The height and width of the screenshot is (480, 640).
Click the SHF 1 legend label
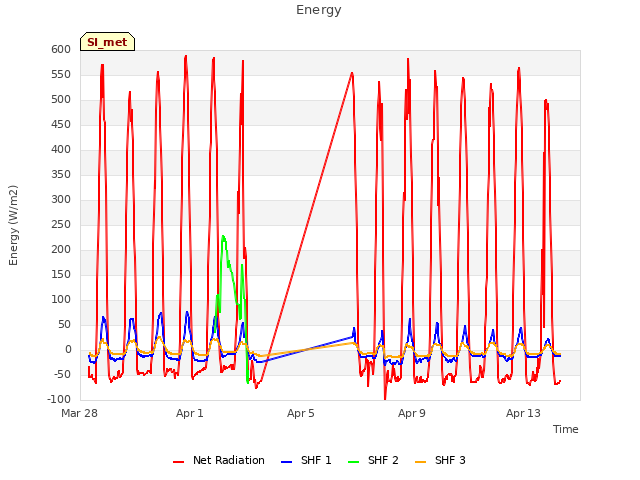point(316,460)
